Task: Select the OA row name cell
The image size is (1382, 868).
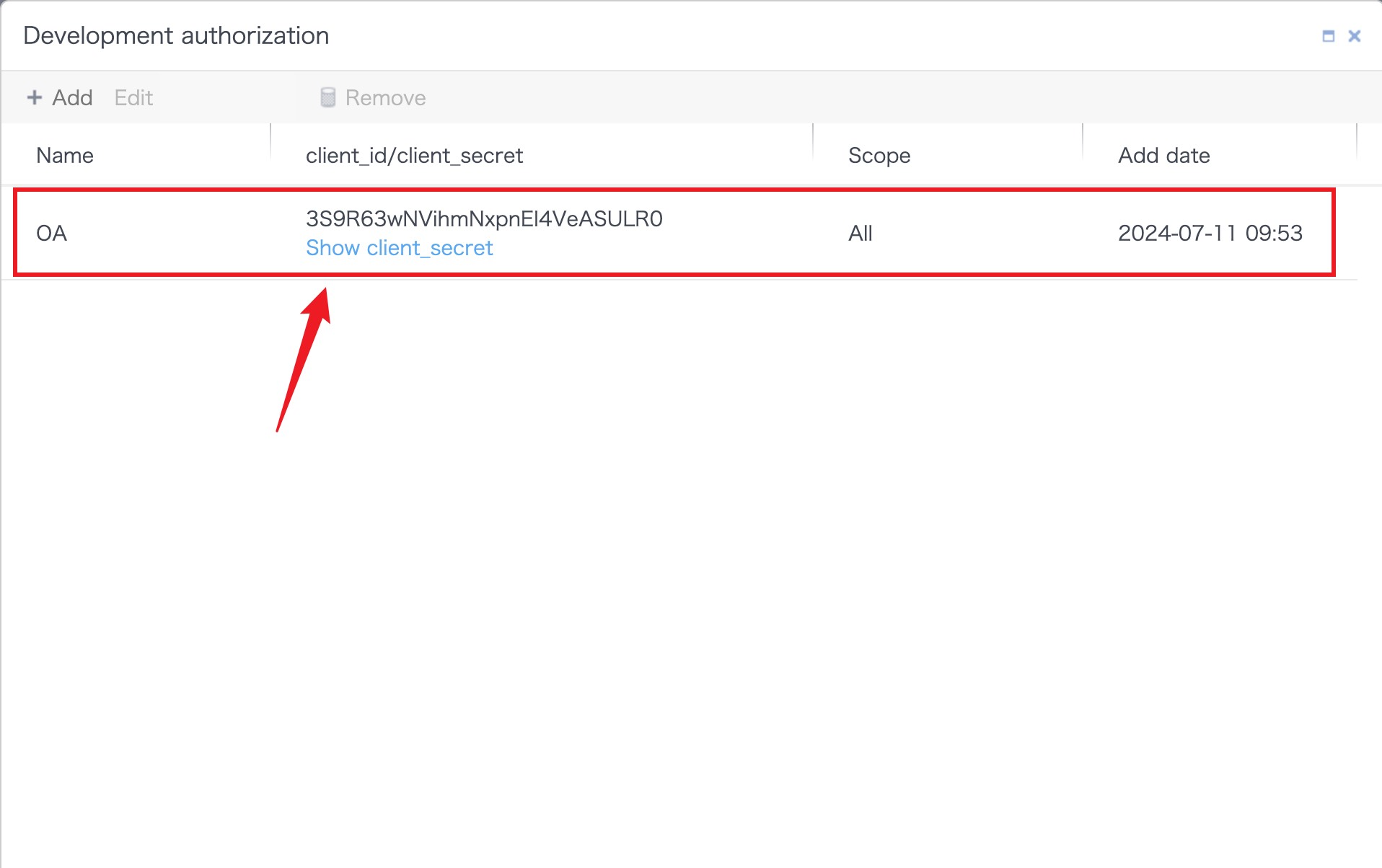Action: pyautogui.click(x=52, y=234)
